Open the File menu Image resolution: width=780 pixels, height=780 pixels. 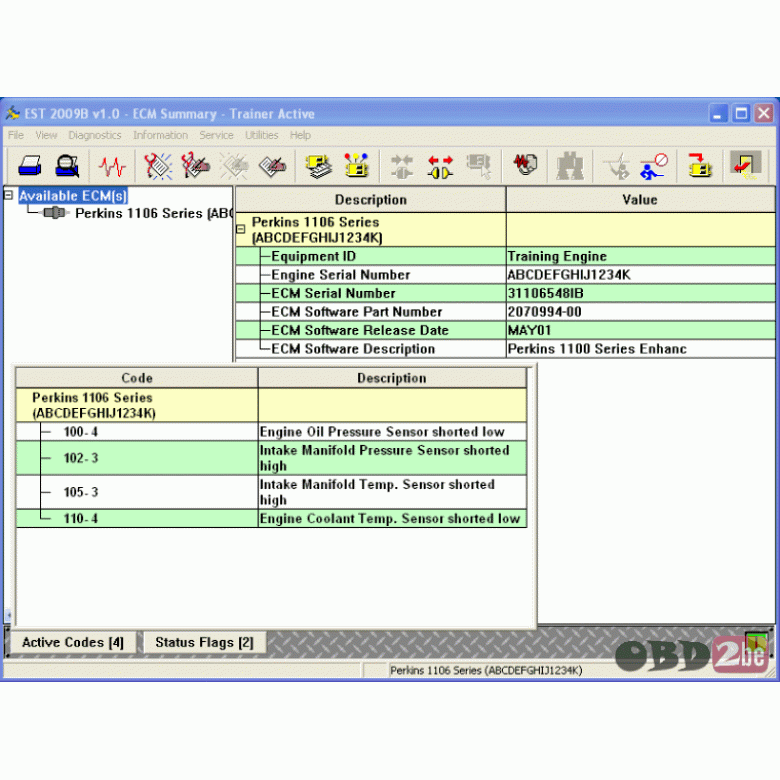[x=16, y=135]
